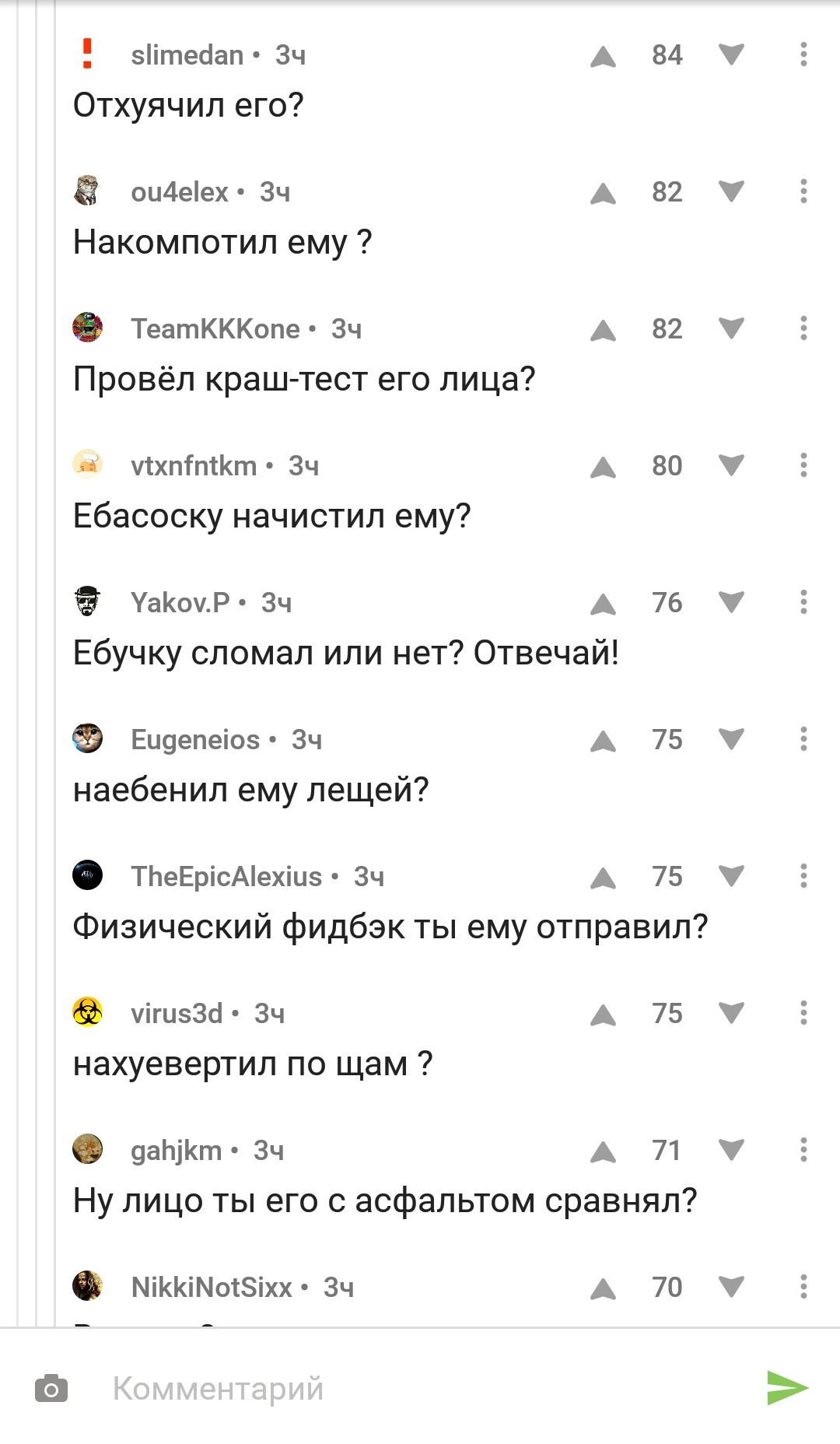Downvote virus3d's comment
Image resolution: width=840 pixels, height=1444 pixels.
click(731, 1013)
